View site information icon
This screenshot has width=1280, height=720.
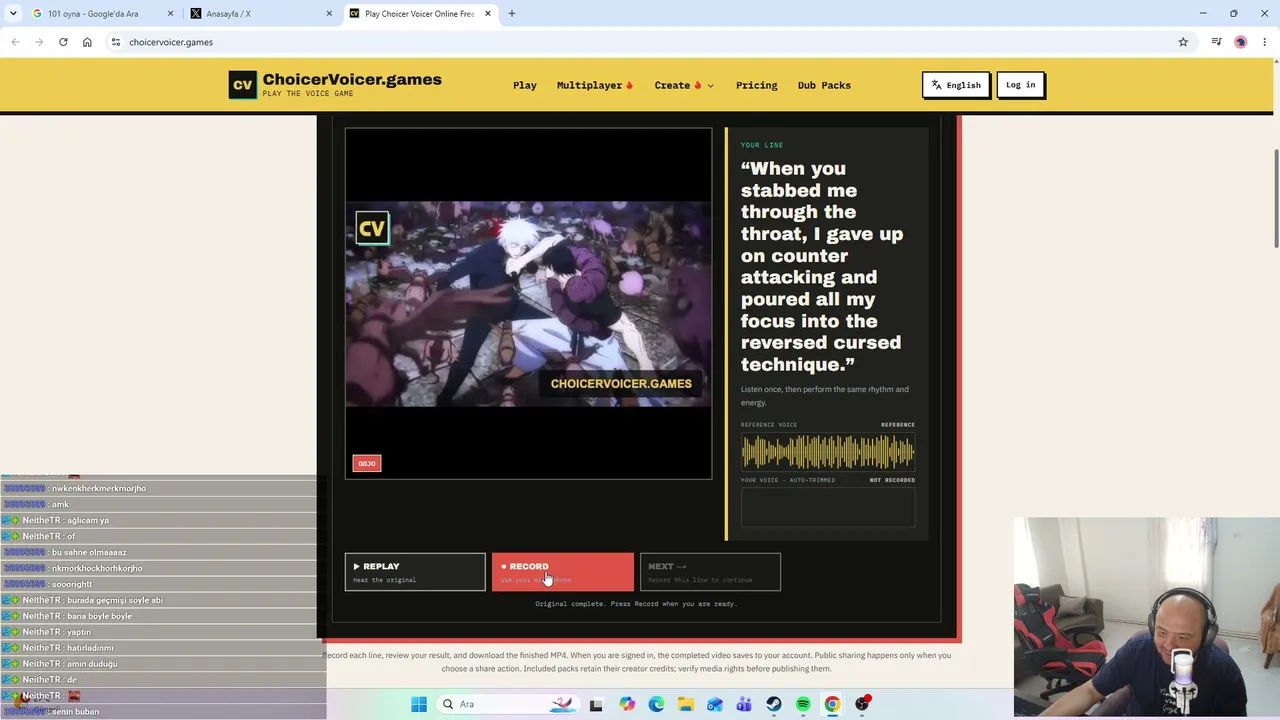tap(116, 42)
